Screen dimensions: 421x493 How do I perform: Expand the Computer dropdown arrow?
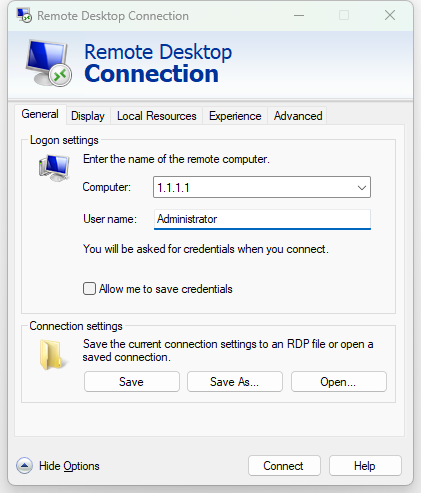(362, 188)
